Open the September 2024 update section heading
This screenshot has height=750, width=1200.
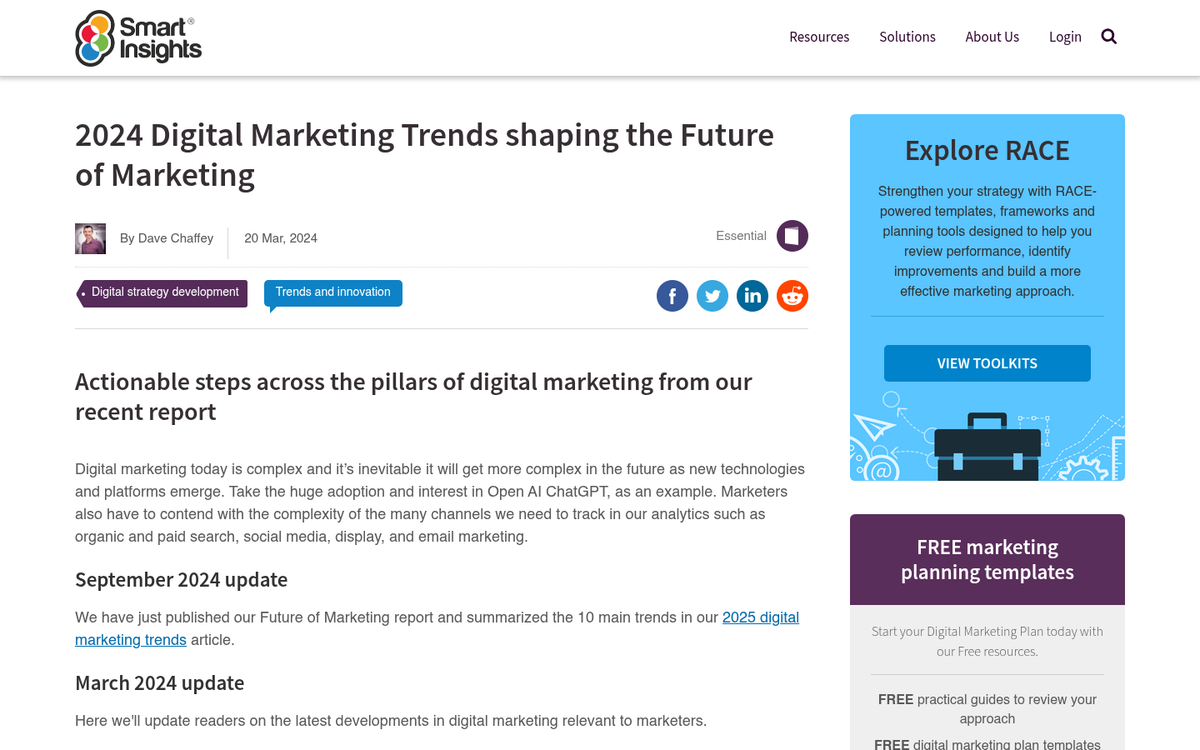click(x=181, y=579)
